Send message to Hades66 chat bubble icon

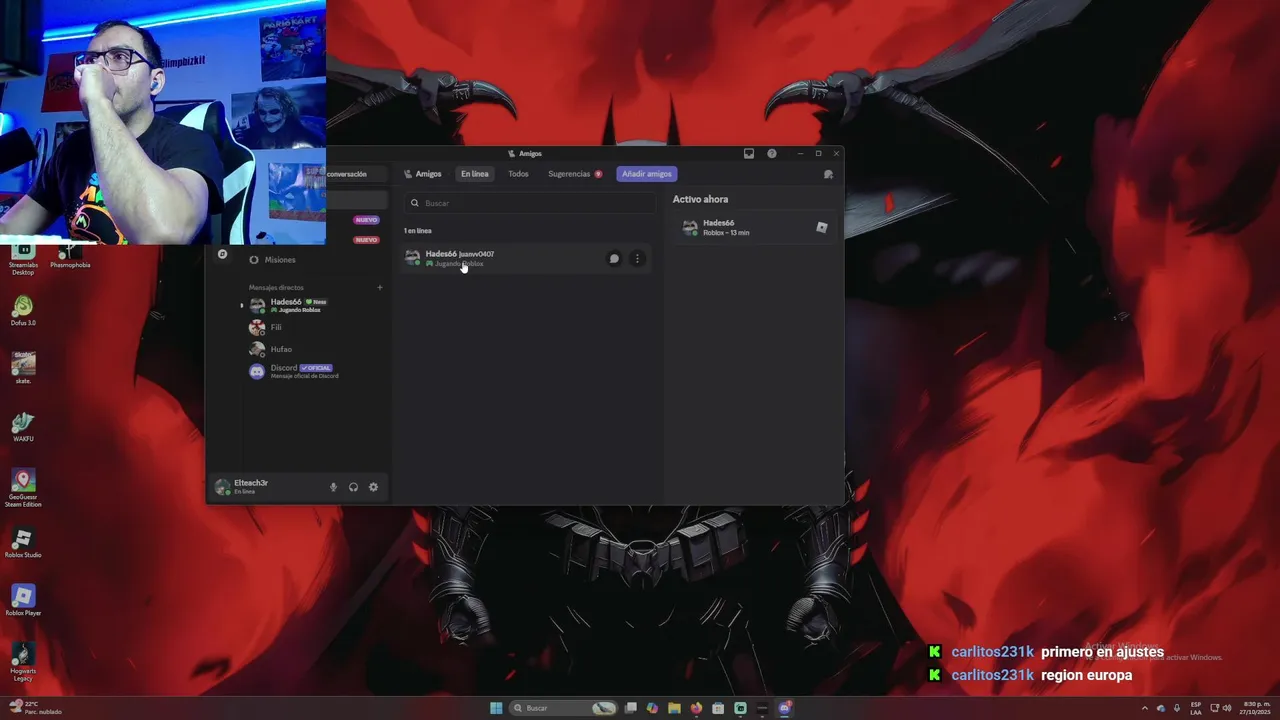(614, 258)
